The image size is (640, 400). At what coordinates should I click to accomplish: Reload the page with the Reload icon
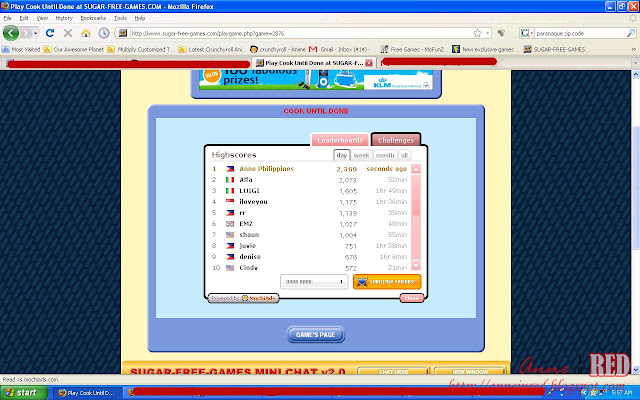coord(50,33)
